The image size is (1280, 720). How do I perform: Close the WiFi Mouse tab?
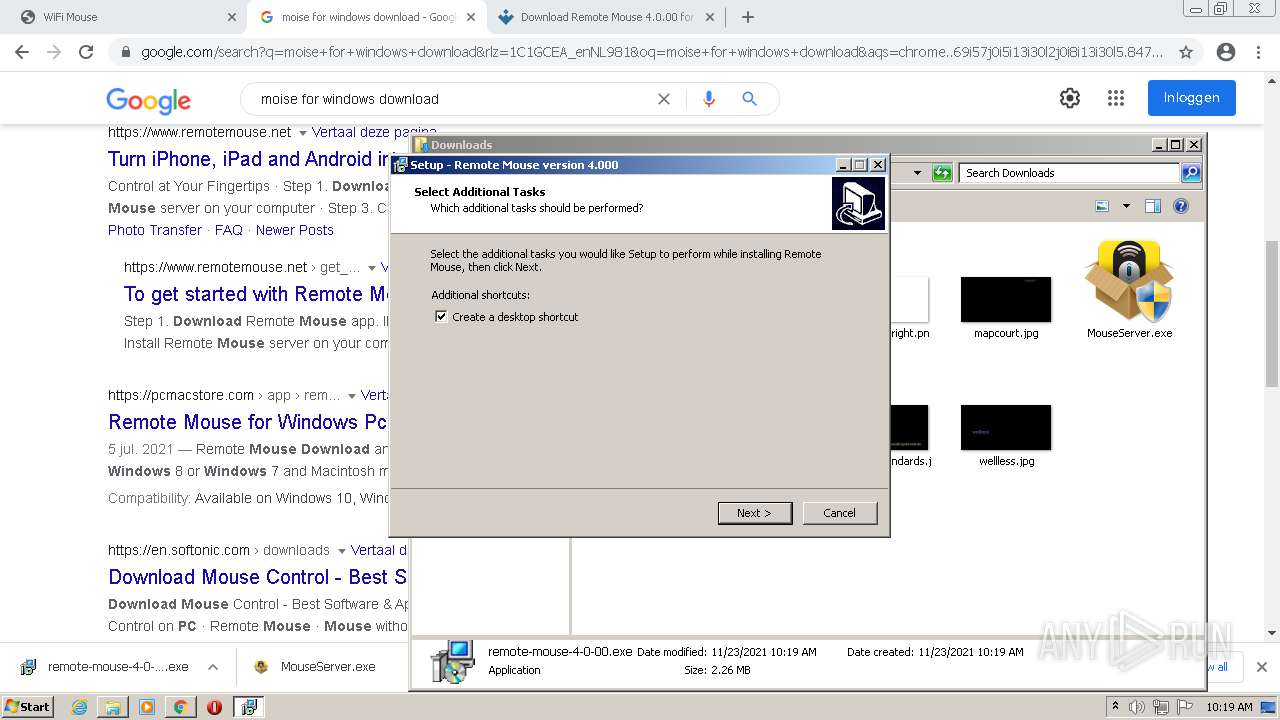(232, 17)
